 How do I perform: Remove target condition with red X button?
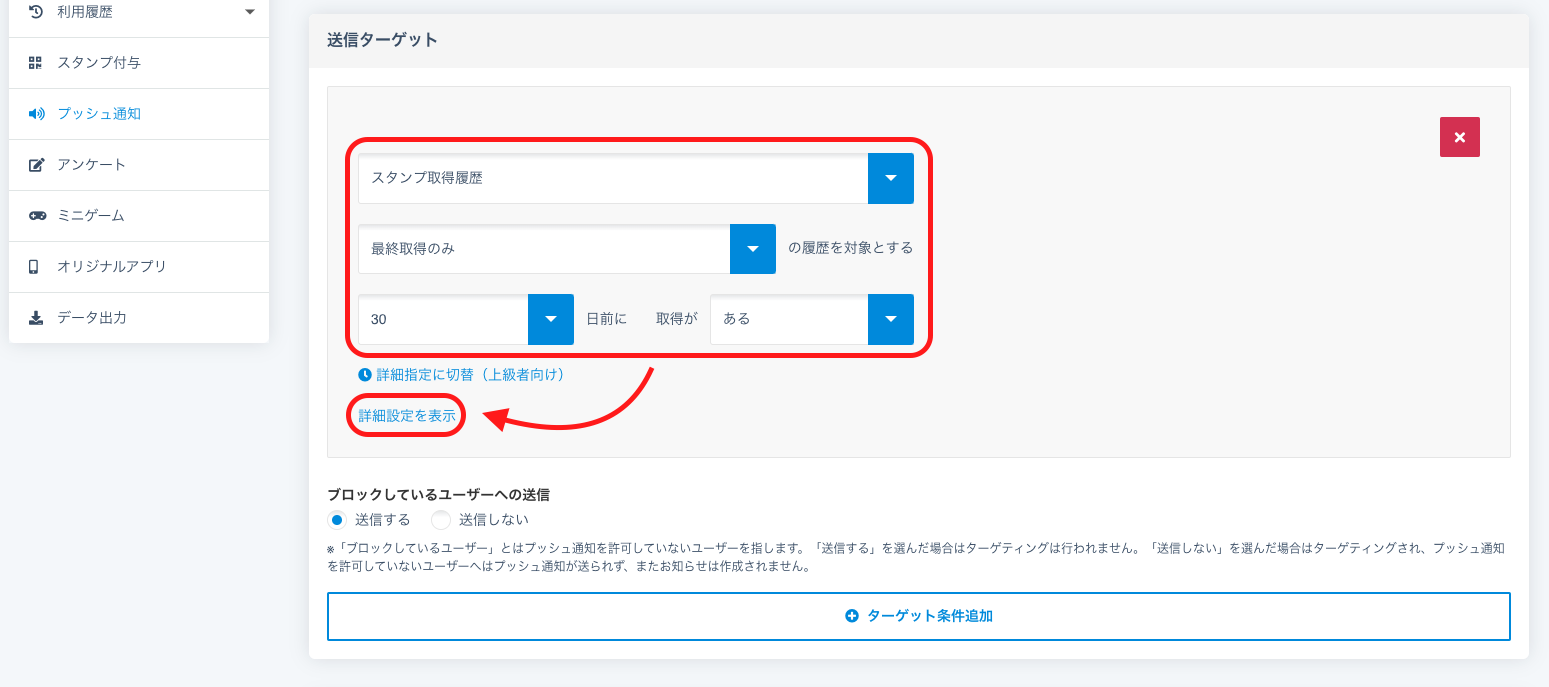click(x=1459, y=137)
